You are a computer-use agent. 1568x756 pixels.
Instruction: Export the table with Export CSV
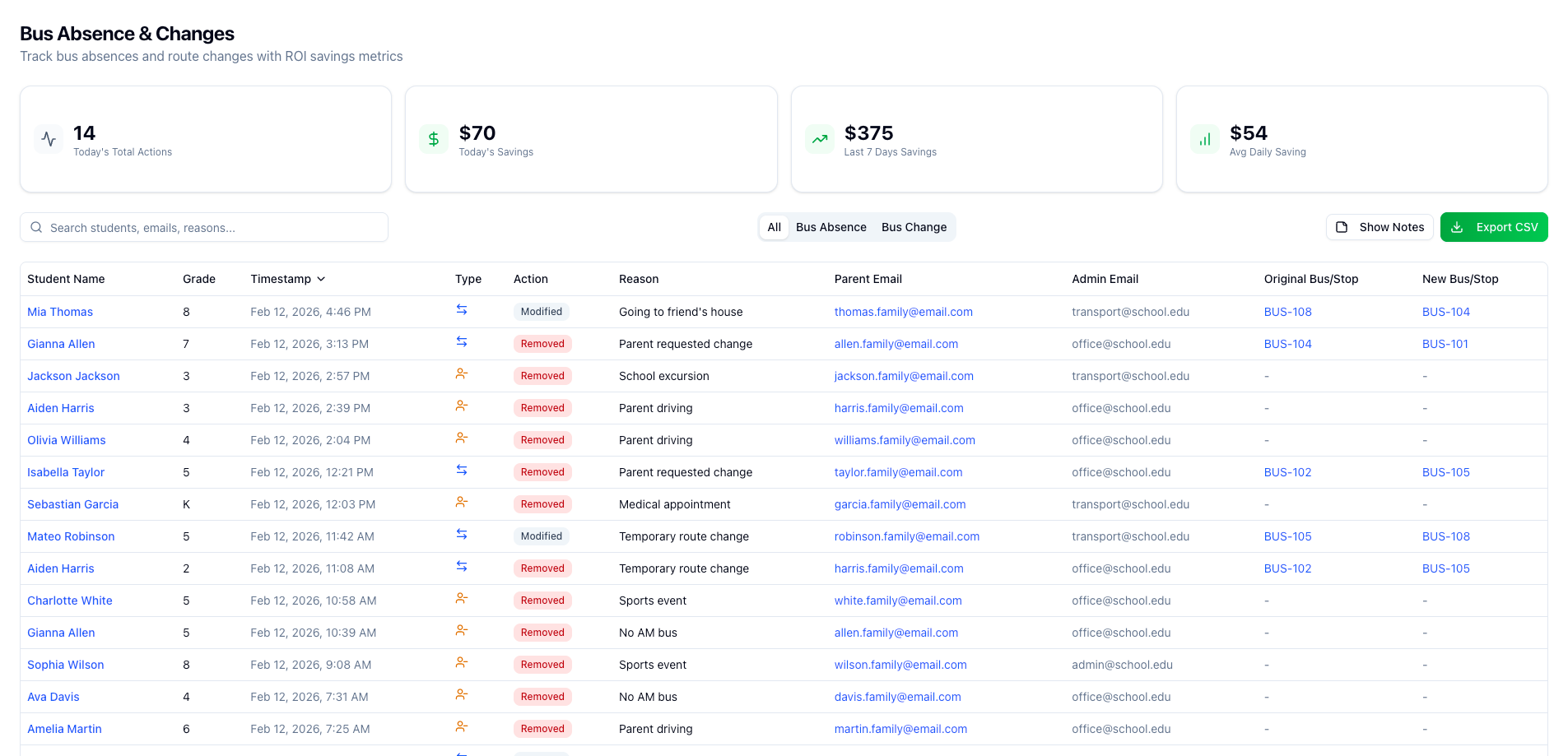[1493, 227]
